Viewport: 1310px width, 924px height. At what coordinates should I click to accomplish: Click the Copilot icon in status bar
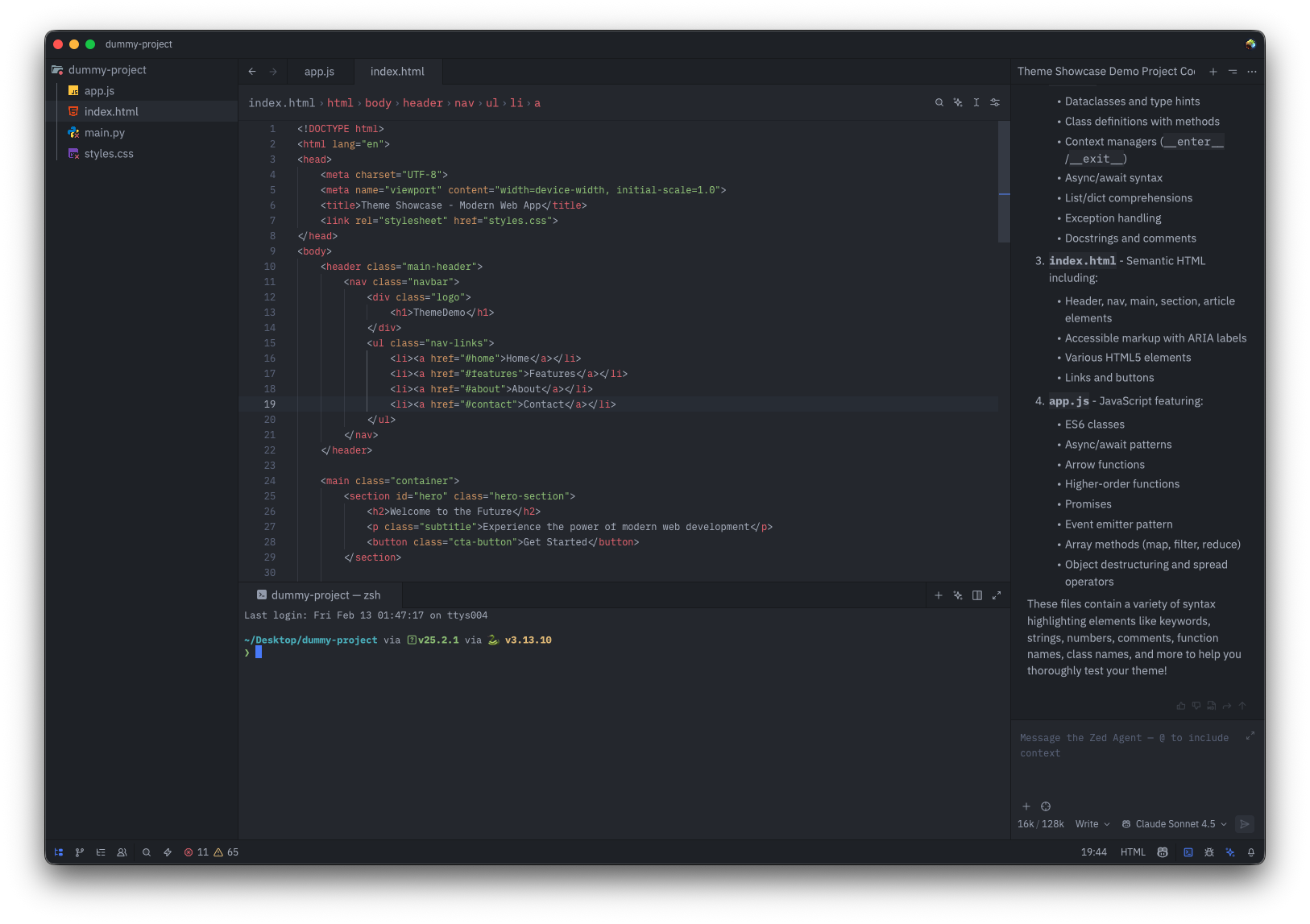coord(1163,852)
